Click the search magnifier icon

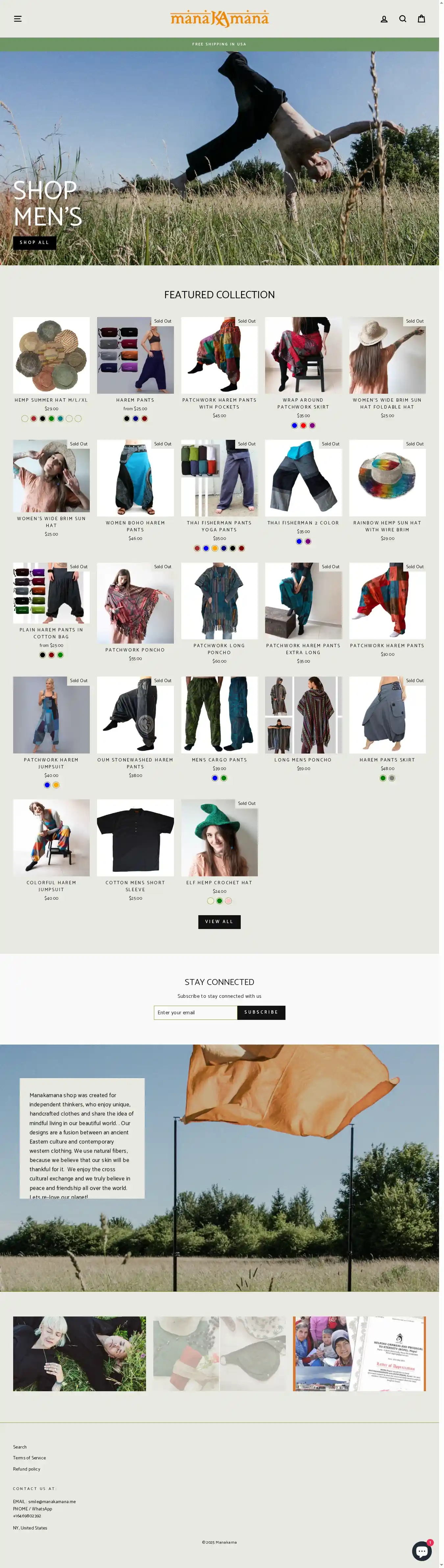tap(403, 19)
